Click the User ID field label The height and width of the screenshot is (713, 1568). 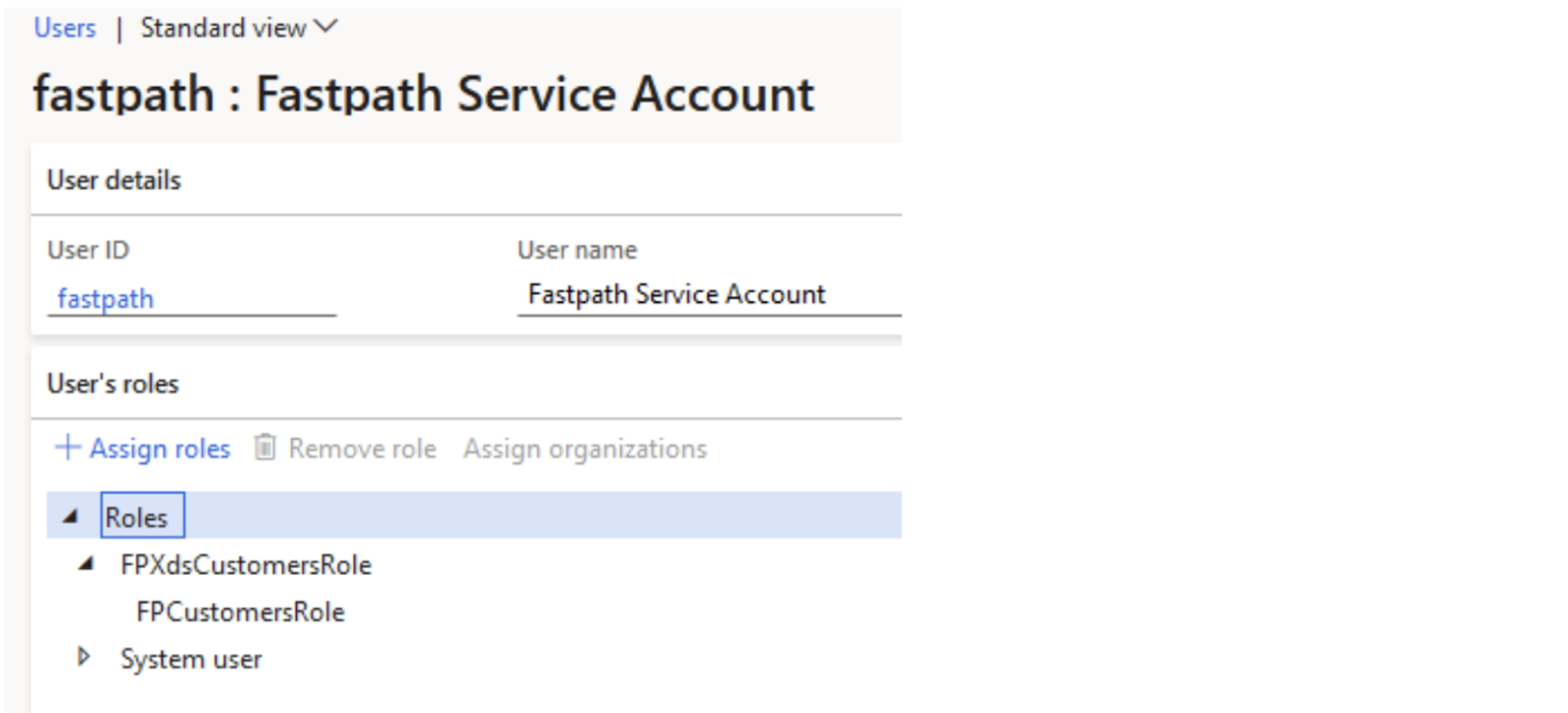coord(88,251)
